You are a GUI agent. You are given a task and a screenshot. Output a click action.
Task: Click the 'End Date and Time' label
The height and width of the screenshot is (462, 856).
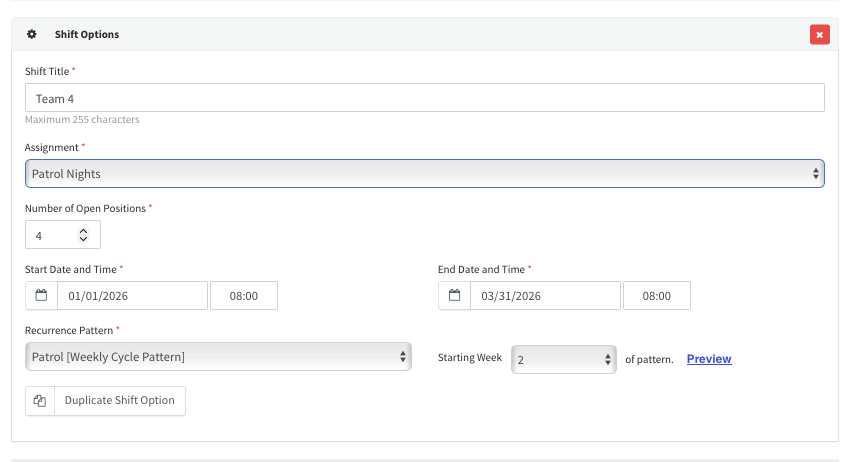point(481,269)
